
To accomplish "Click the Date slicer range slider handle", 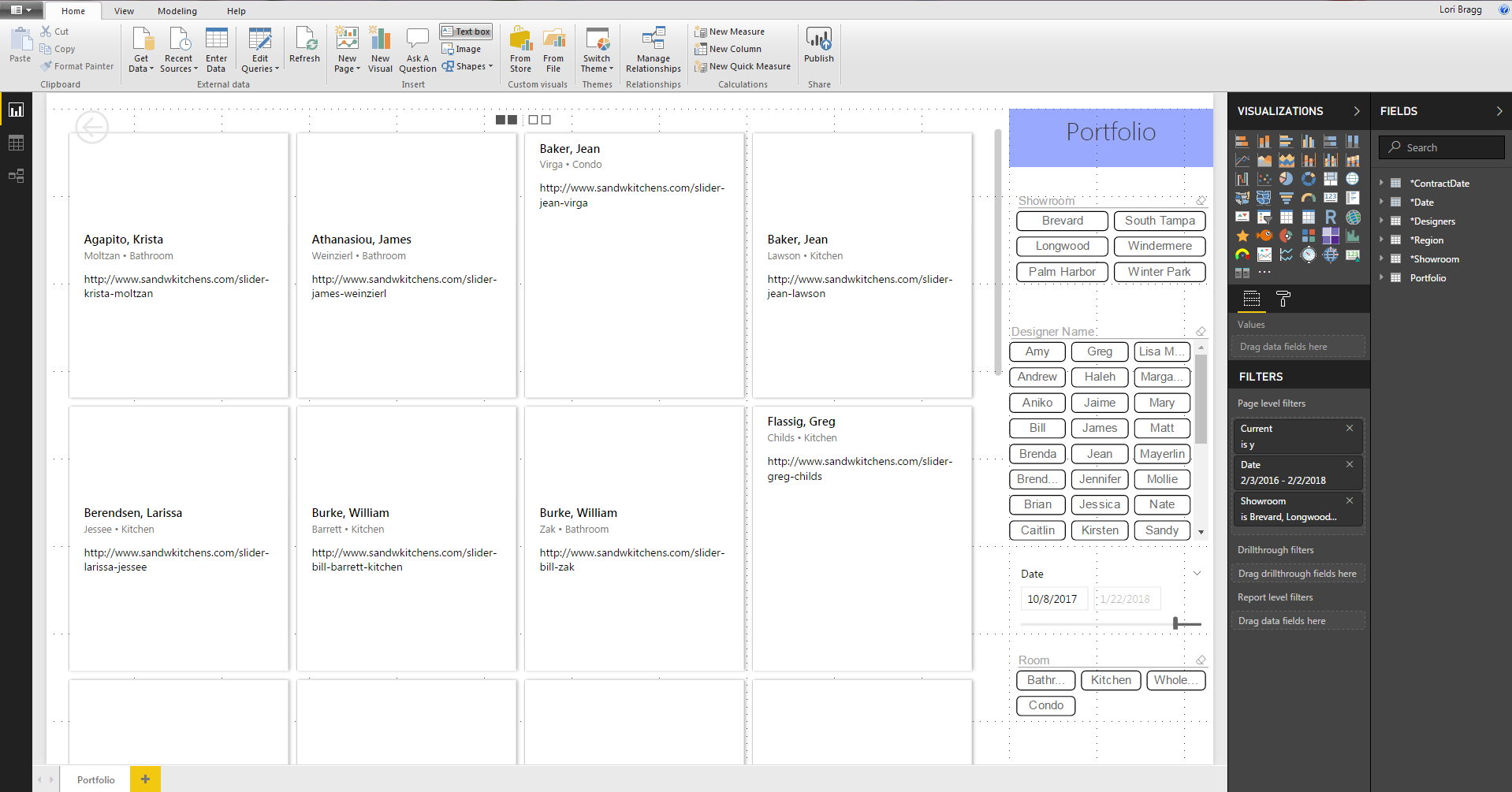I will [x=1175, y=623].
